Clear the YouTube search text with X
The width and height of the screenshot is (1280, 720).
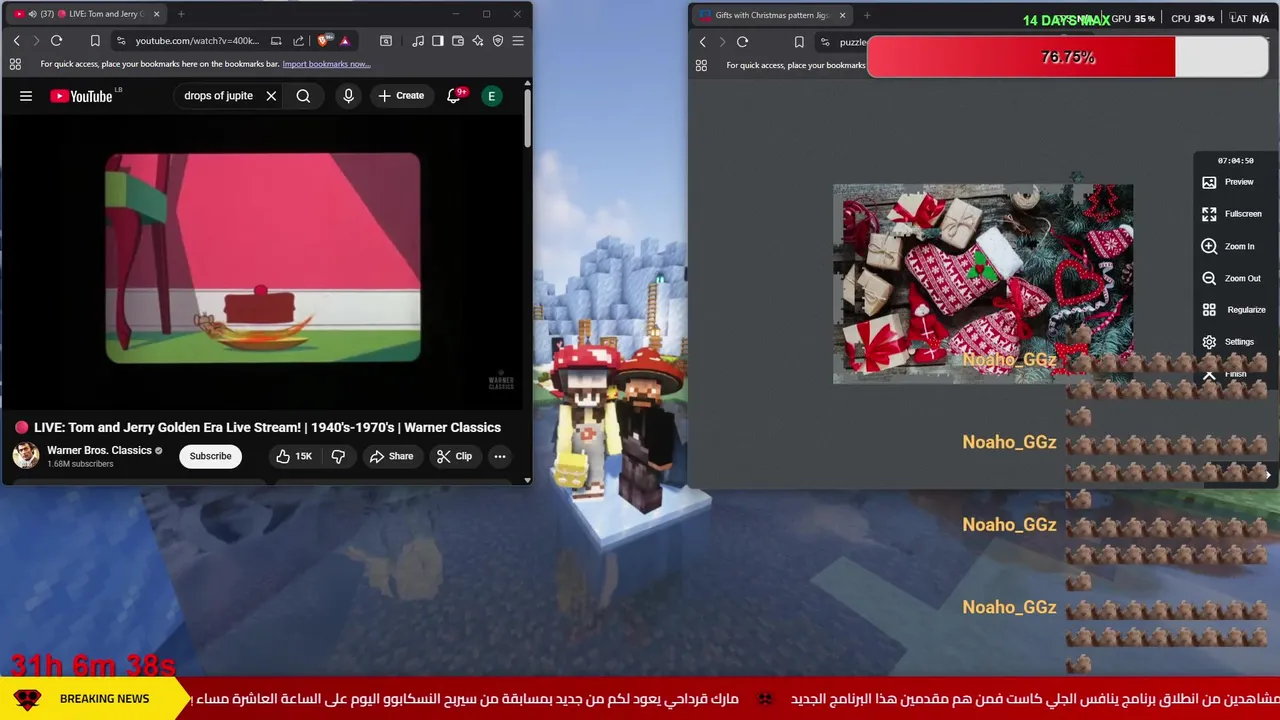tap(271, 96)
